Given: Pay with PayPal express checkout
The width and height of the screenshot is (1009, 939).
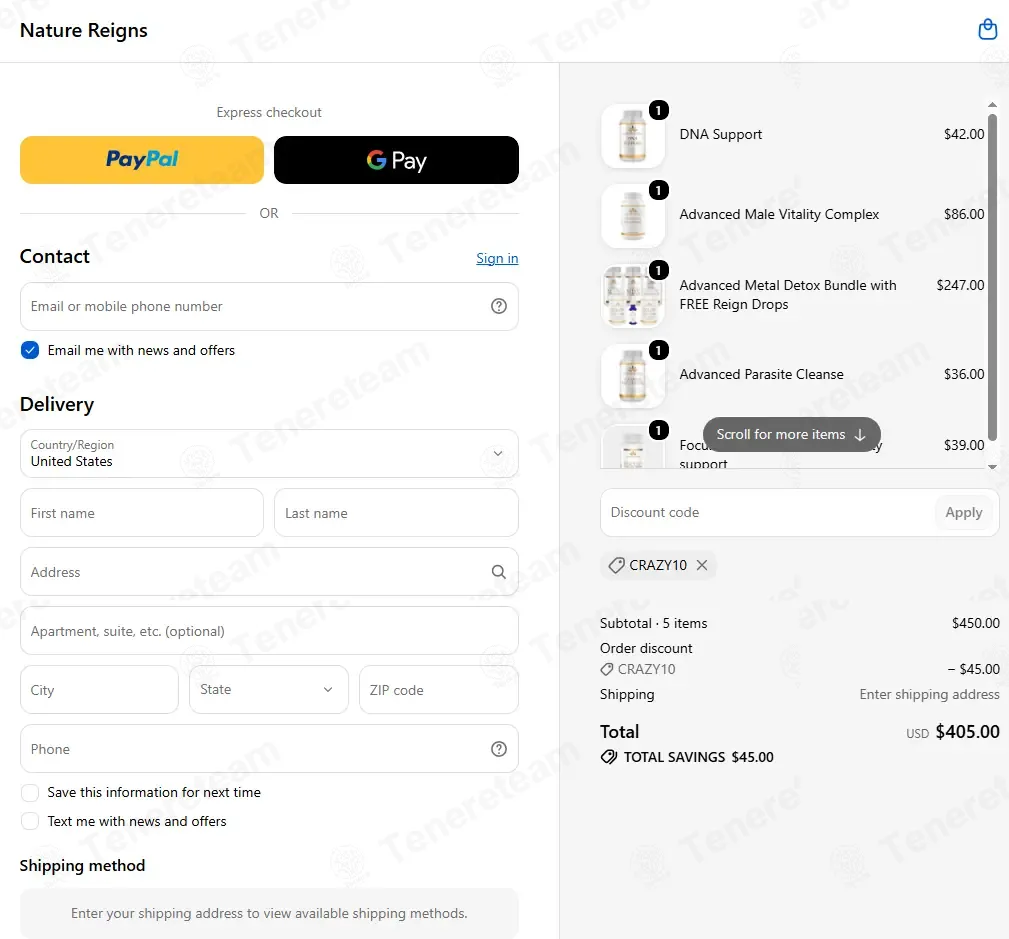Looking at the screenshot, I should (x=142, y=160).
